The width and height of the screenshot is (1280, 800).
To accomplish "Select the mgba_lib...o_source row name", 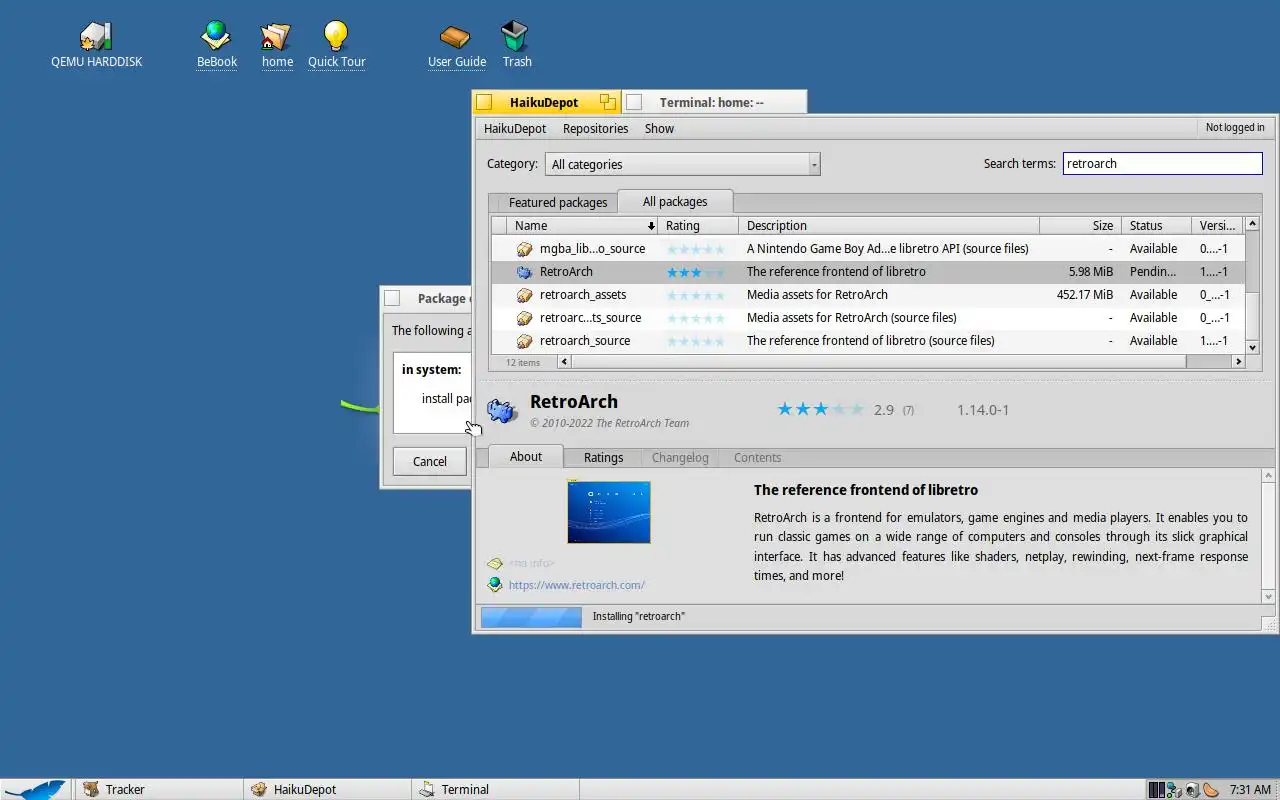I will click(x=592, y=249).
